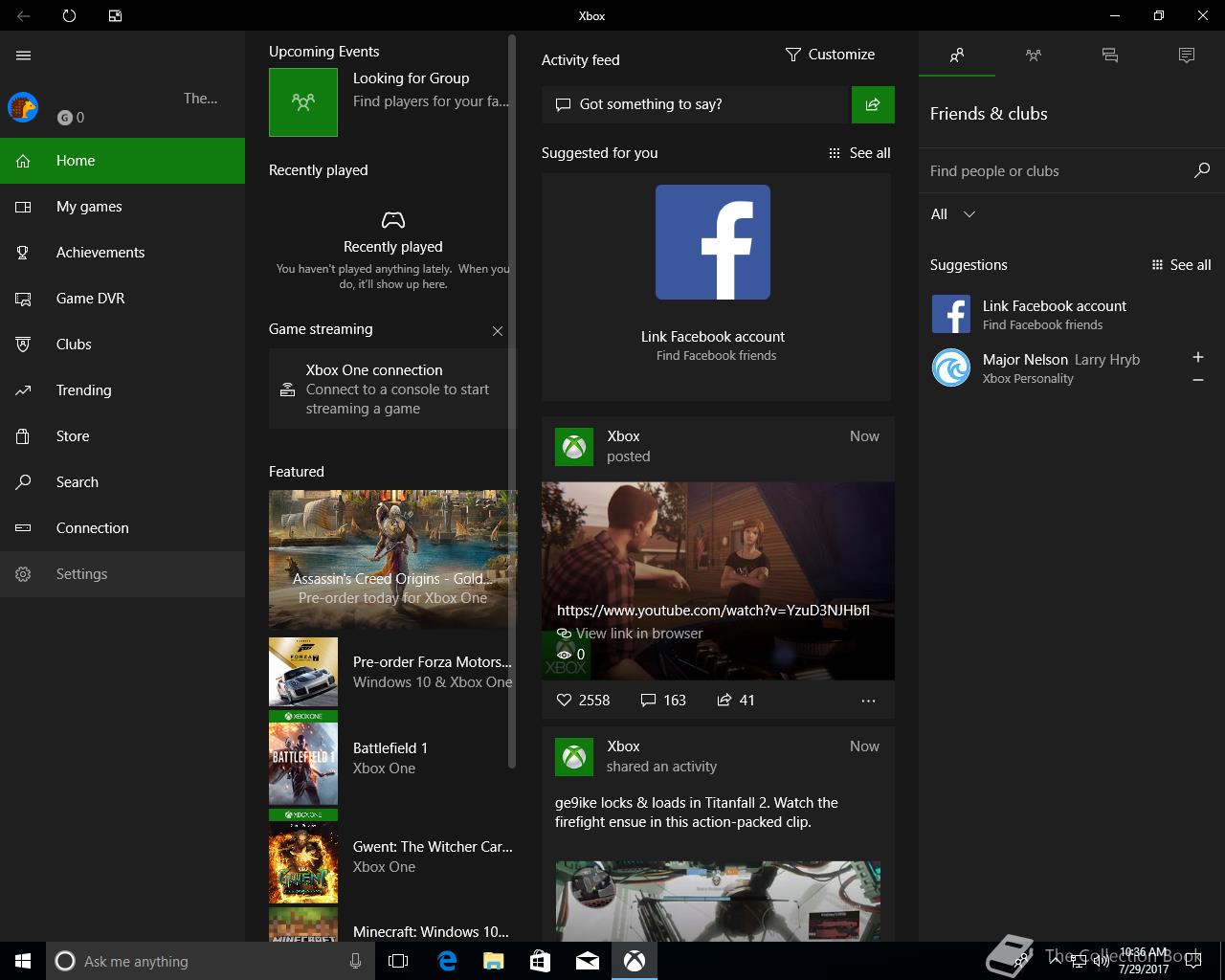The height and width of the screenshot is (980, 1225).
Task: Open the YouTube video post thumbnail
Action: (718, 581)
